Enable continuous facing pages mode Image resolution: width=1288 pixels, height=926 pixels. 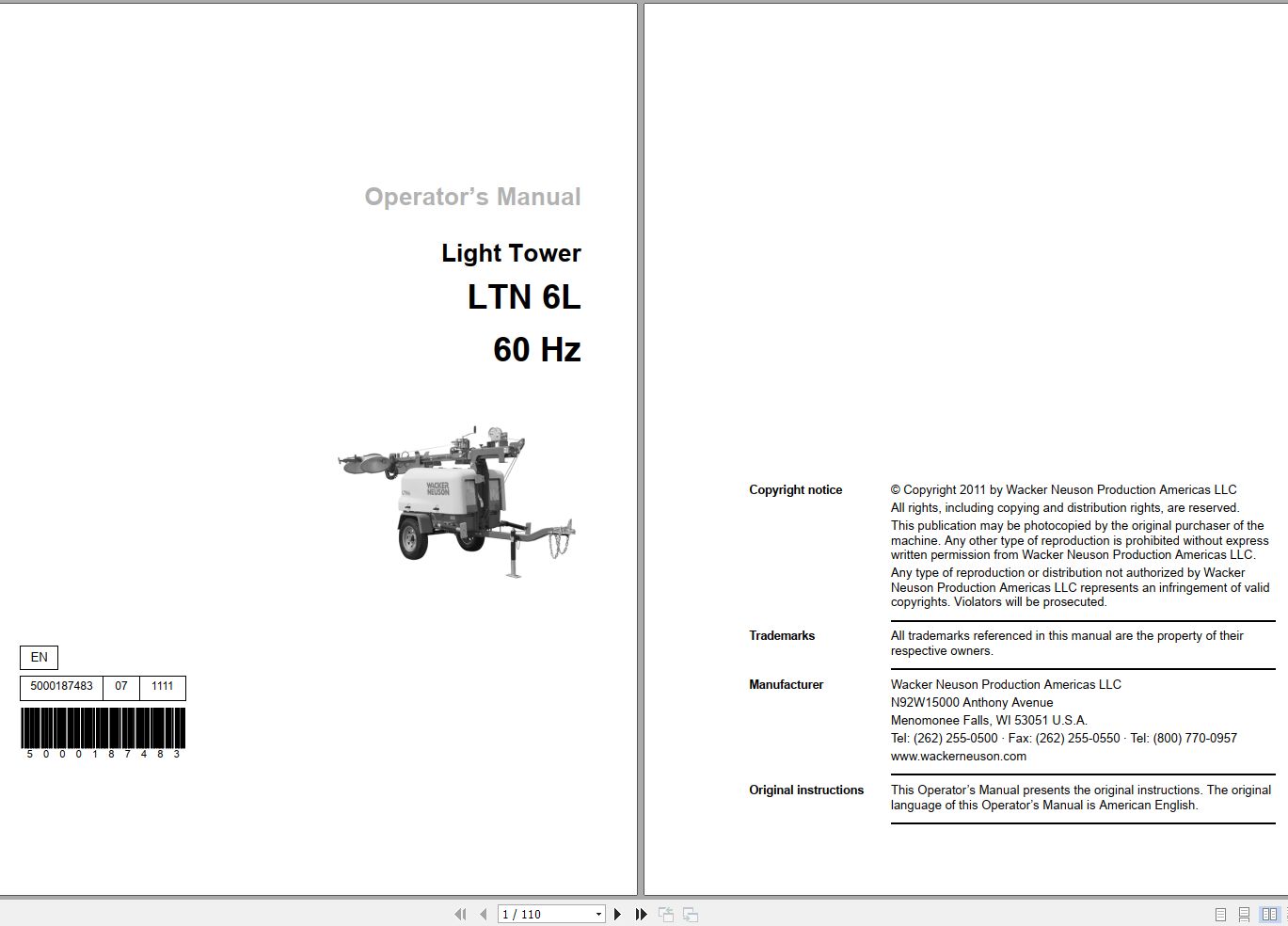[1285, 914]
